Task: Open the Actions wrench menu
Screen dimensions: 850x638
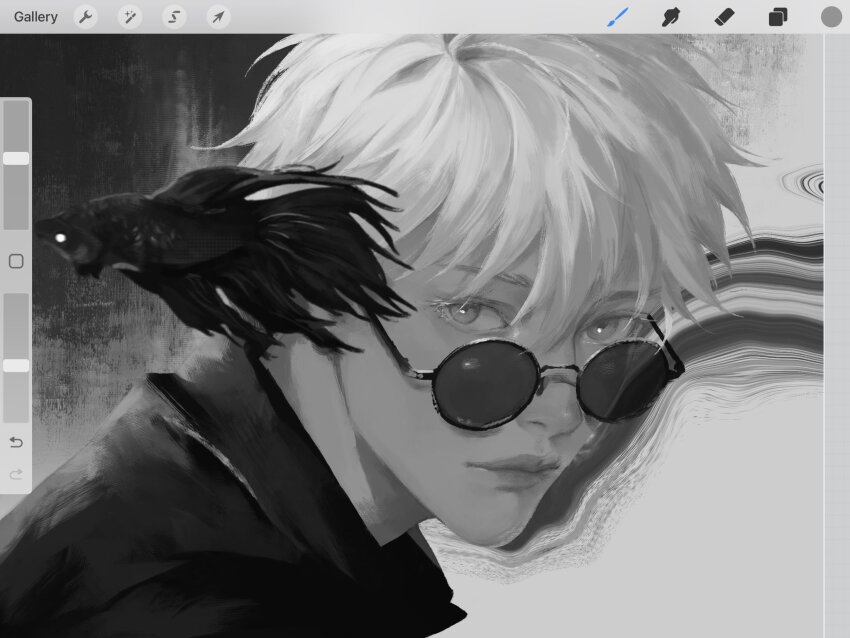Action: (86, 17)
